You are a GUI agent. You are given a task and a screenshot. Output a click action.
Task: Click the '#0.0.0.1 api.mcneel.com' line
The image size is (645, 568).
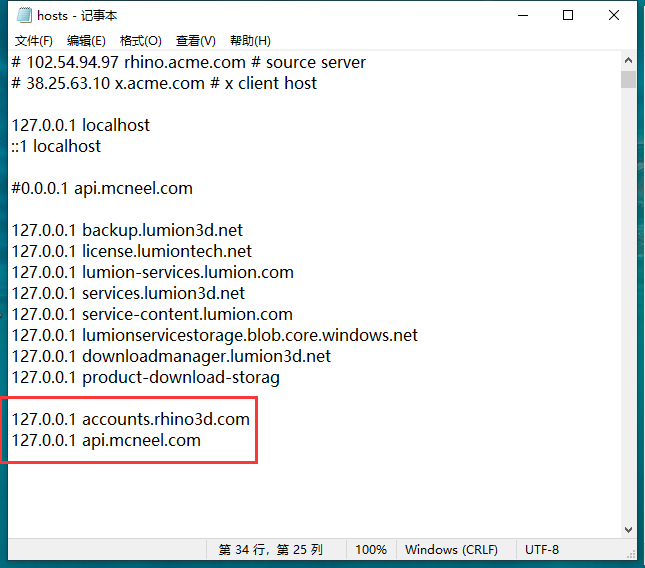point(102,188)
